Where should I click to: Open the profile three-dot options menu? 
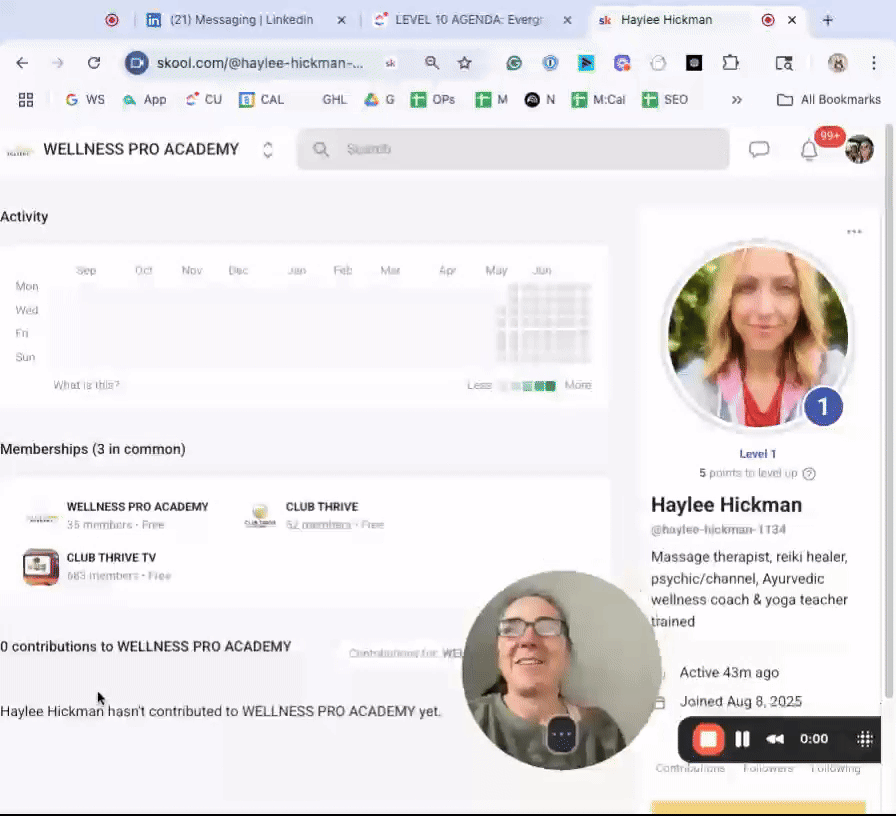(854, 231)
